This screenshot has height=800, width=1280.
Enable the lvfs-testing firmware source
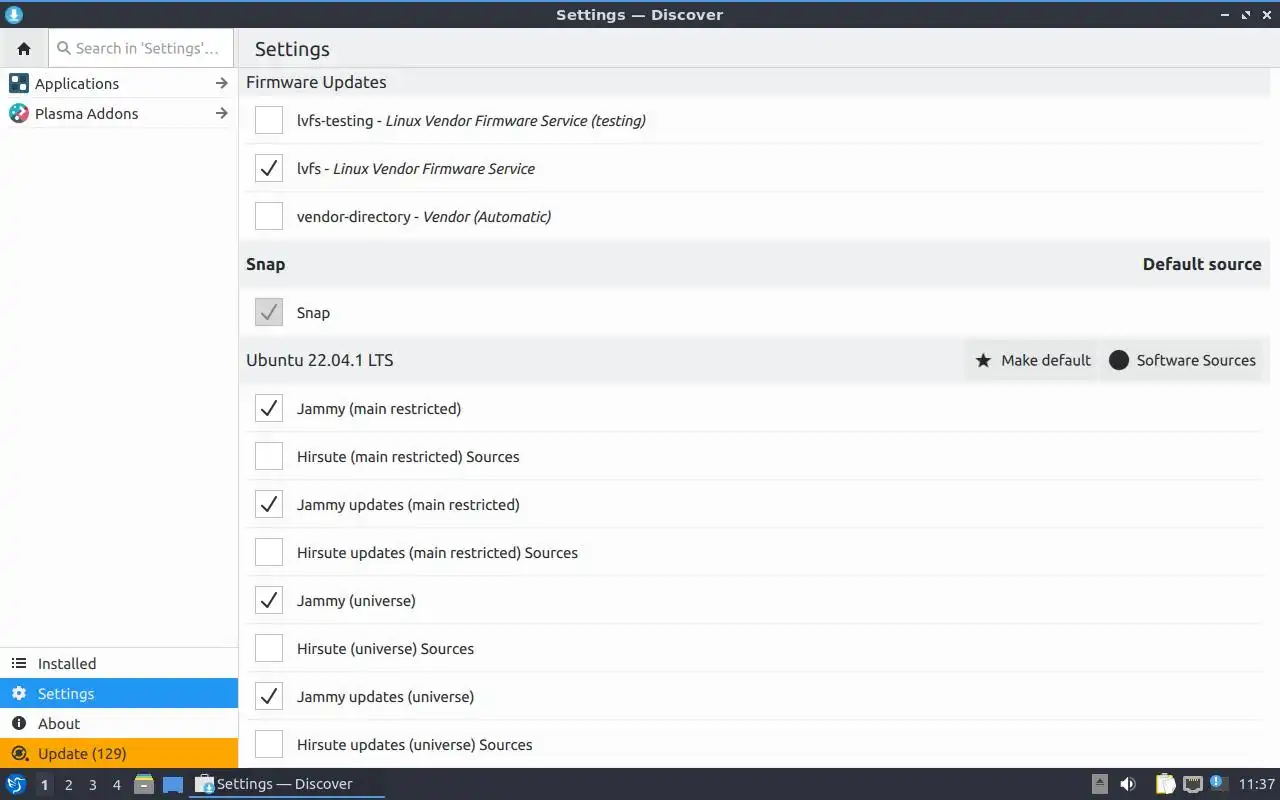(269, 120)
